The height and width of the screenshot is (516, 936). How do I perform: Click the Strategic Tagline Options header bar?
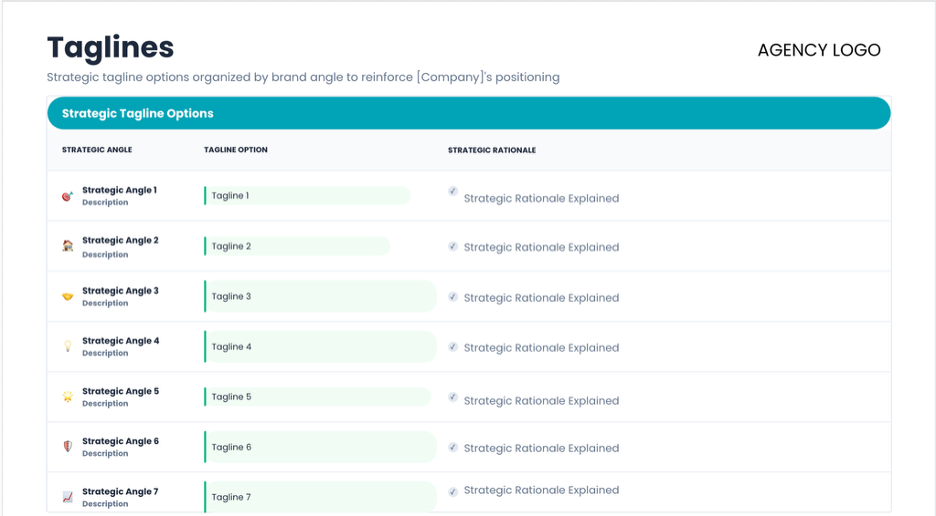click(x=469, y=113)
